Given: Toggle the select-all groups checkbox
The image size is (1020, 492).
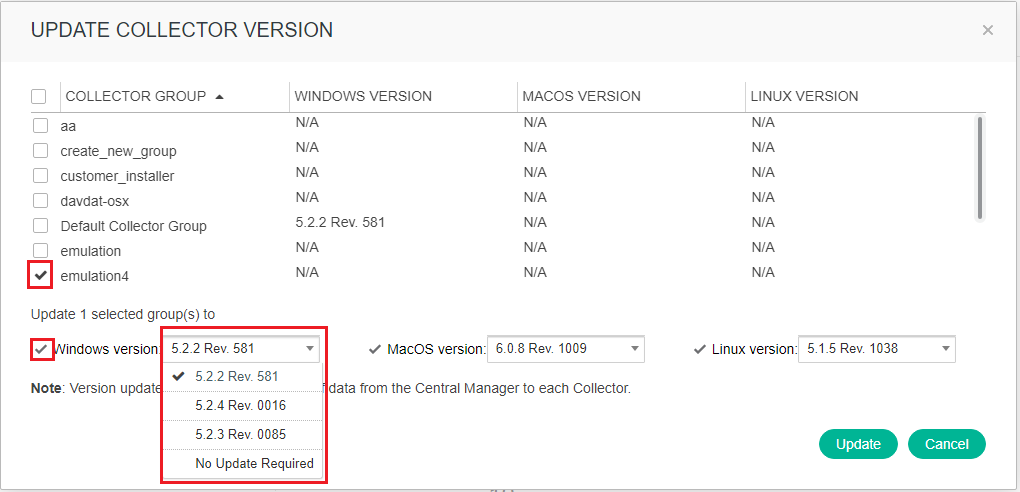Looking at the screenshot, I should pyautogui.click(x=39, y=97).
